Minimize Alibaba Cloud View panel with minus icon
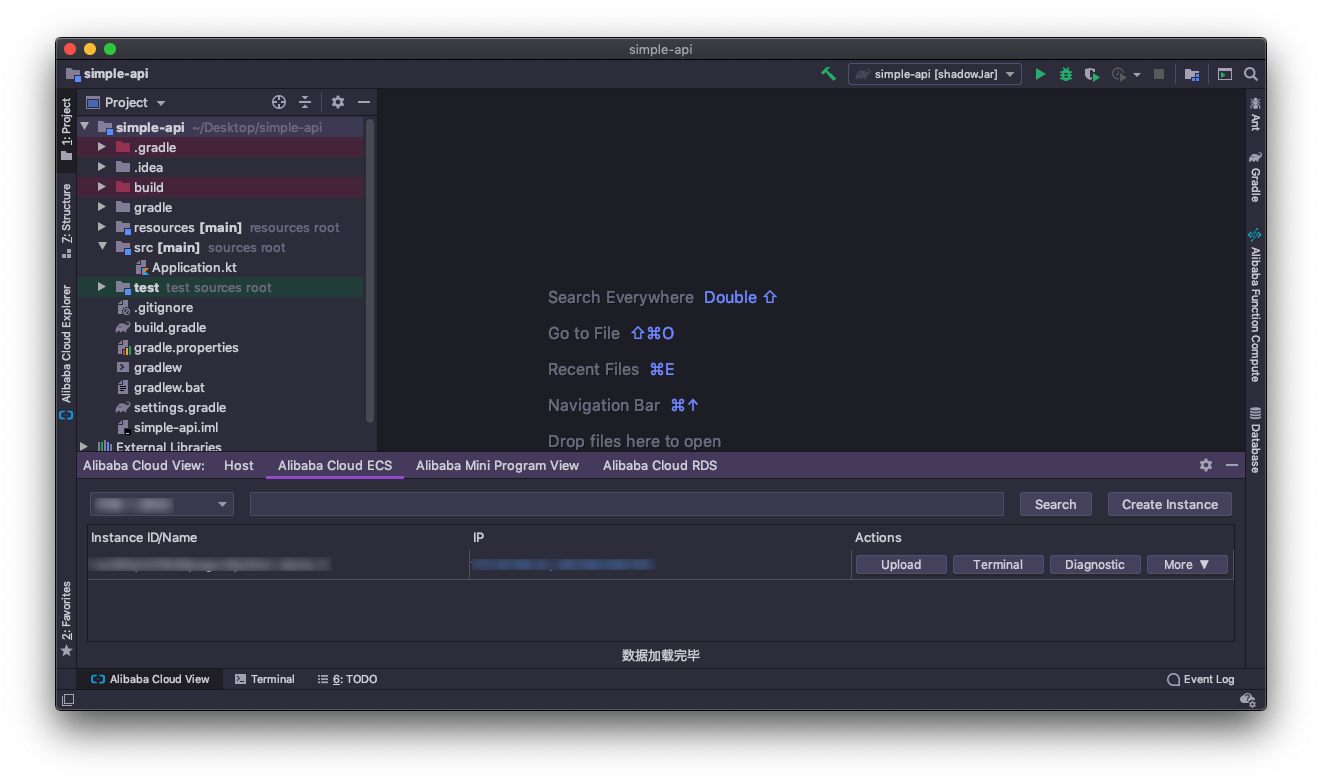 (x=1232, y=465)
